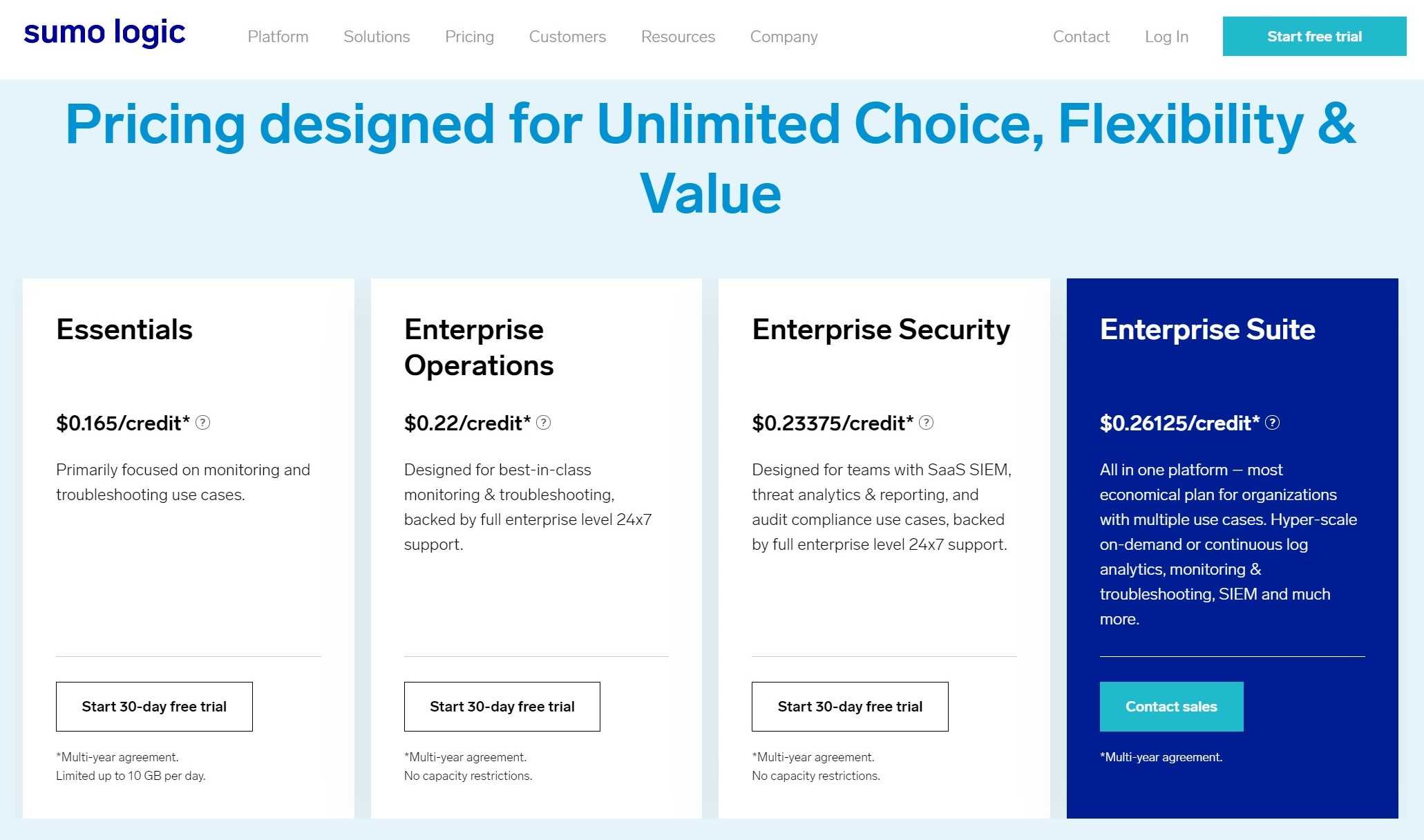Viewport: 1424px width, 840px height.
Task: Click the Enterprise Suite credit help icon
Action: (x=1273, y=423)
